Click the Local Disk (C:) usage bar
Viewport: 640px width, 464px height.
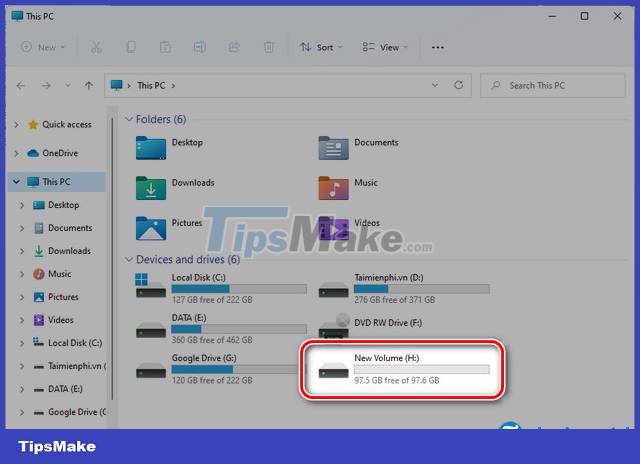[239, 289]
